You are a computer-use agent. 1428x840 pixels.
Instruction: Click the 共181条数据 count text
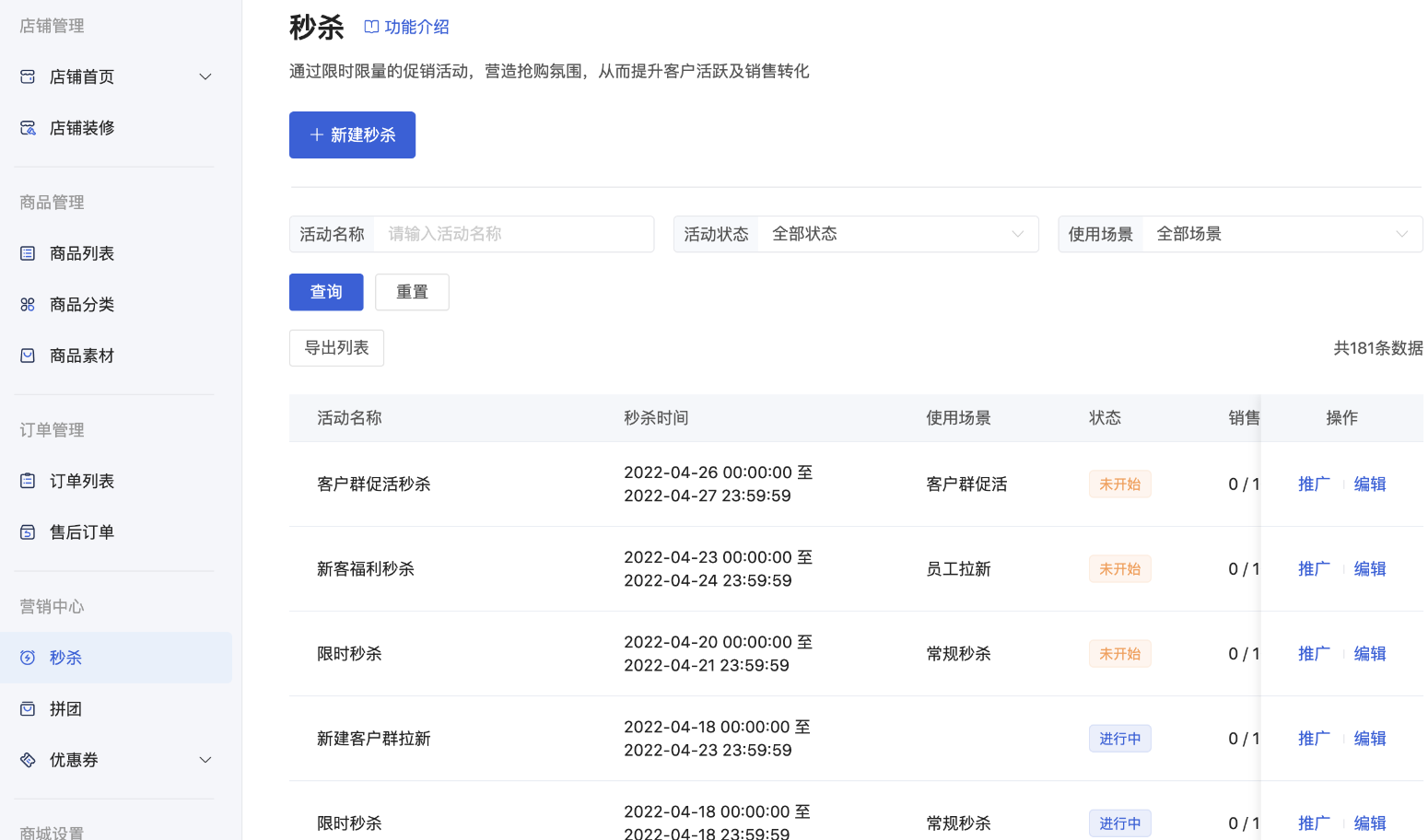1378,348
